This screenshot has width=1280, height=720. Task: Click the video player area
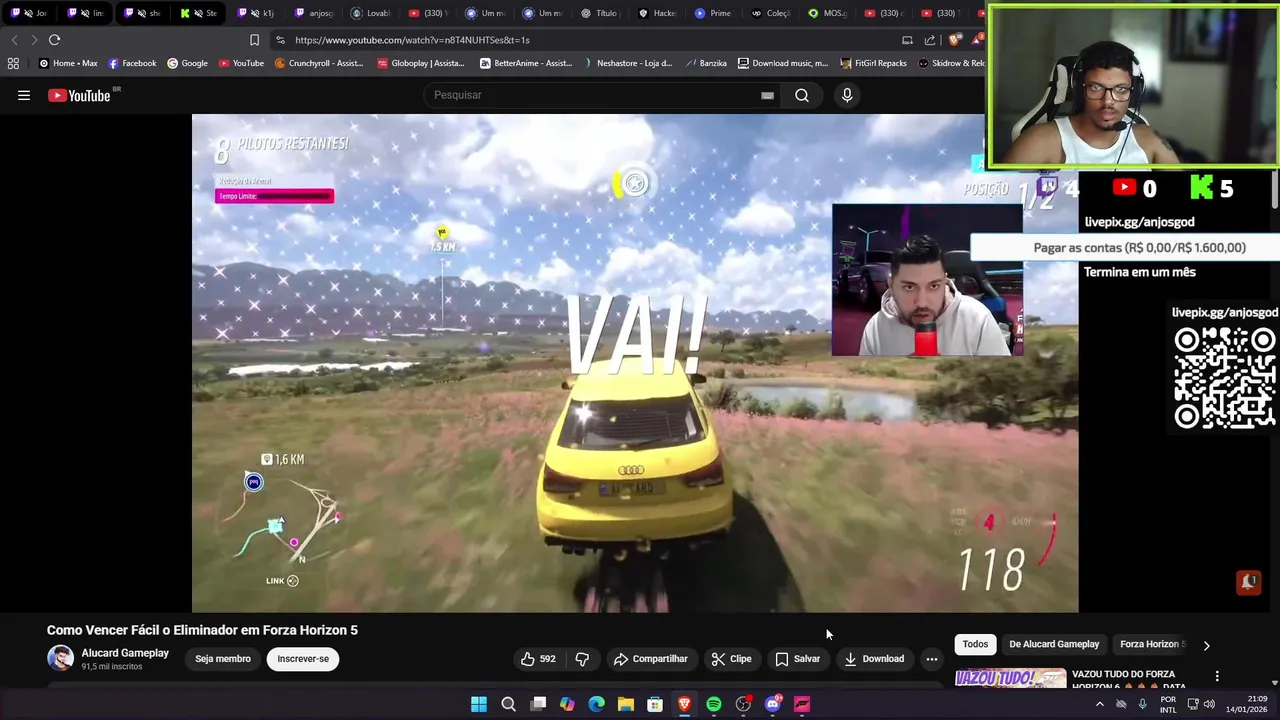pyautogui.click(x=635, y=363)
